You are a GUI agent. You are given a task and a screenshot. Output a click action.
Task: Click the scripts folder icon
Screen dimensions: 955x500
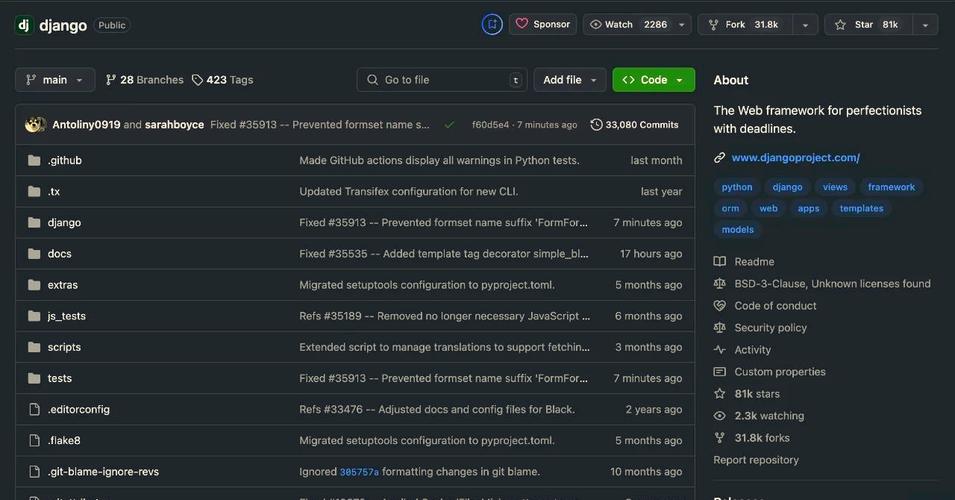[x=35, y=347]
